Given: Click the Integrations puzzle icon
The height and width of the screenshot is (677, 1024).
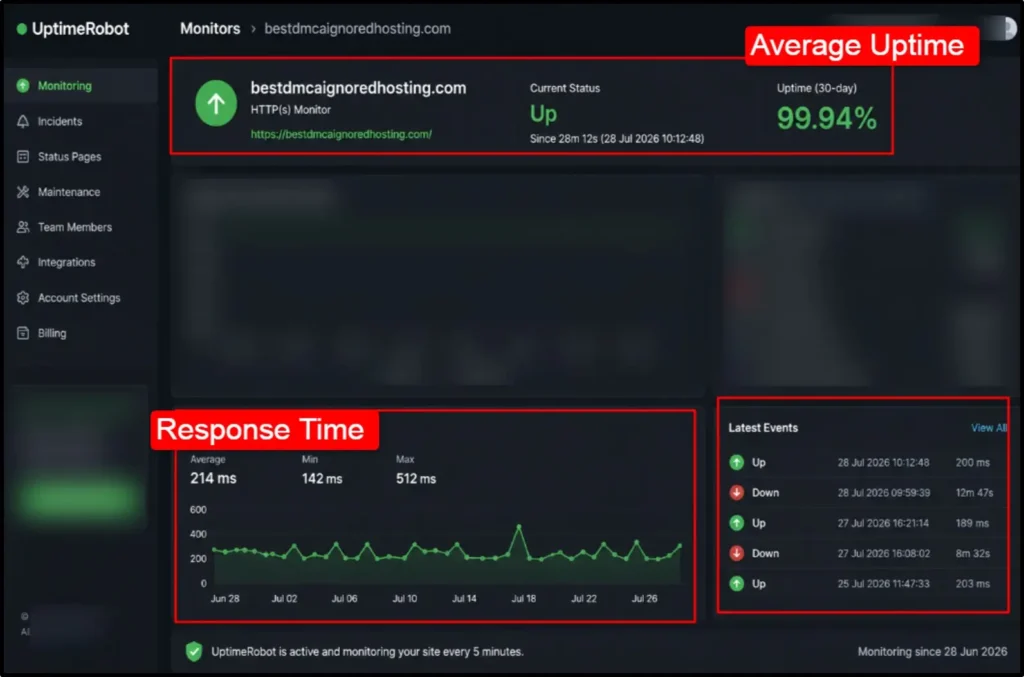Looking at the screenshot, I should (x=23, y=262).
